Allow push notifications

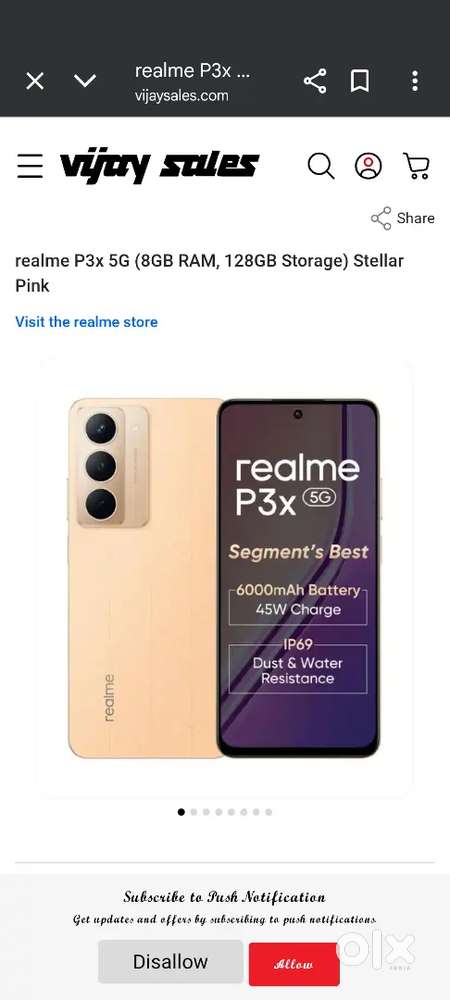(x=294, y=964)
